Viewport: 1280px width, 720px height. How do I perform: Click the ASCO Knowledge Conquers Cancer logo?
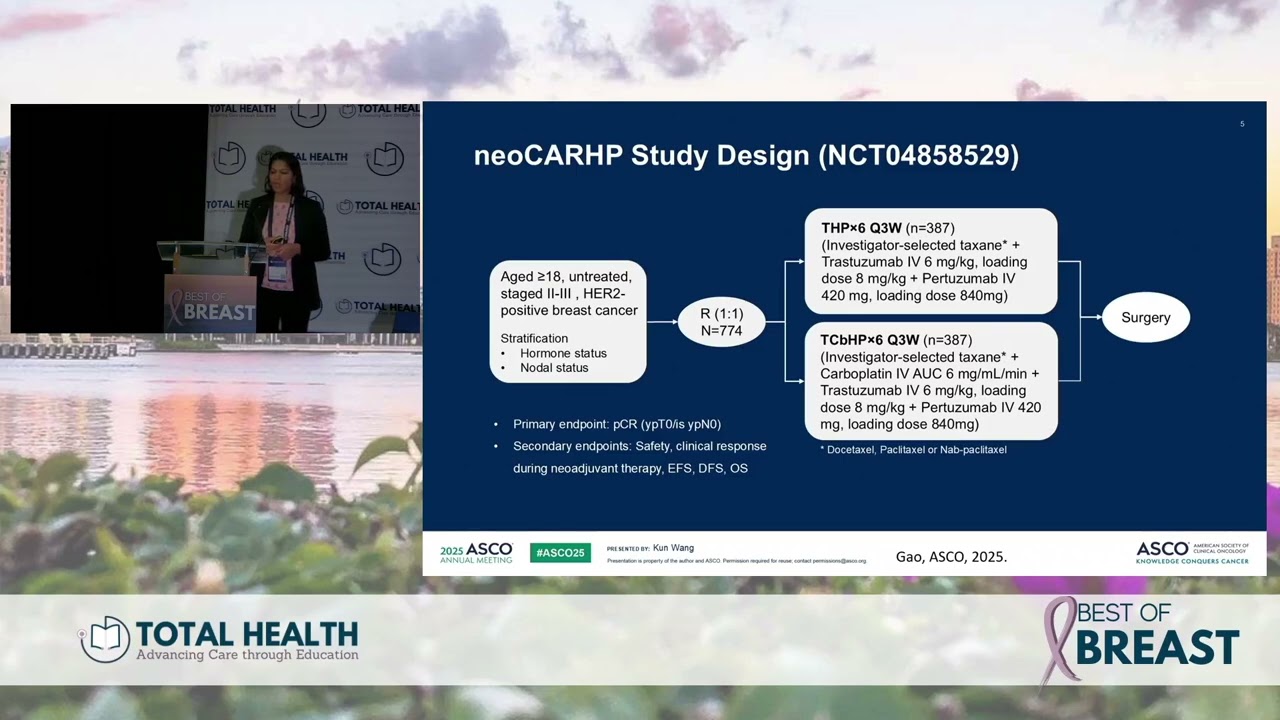pos(1192,553)
